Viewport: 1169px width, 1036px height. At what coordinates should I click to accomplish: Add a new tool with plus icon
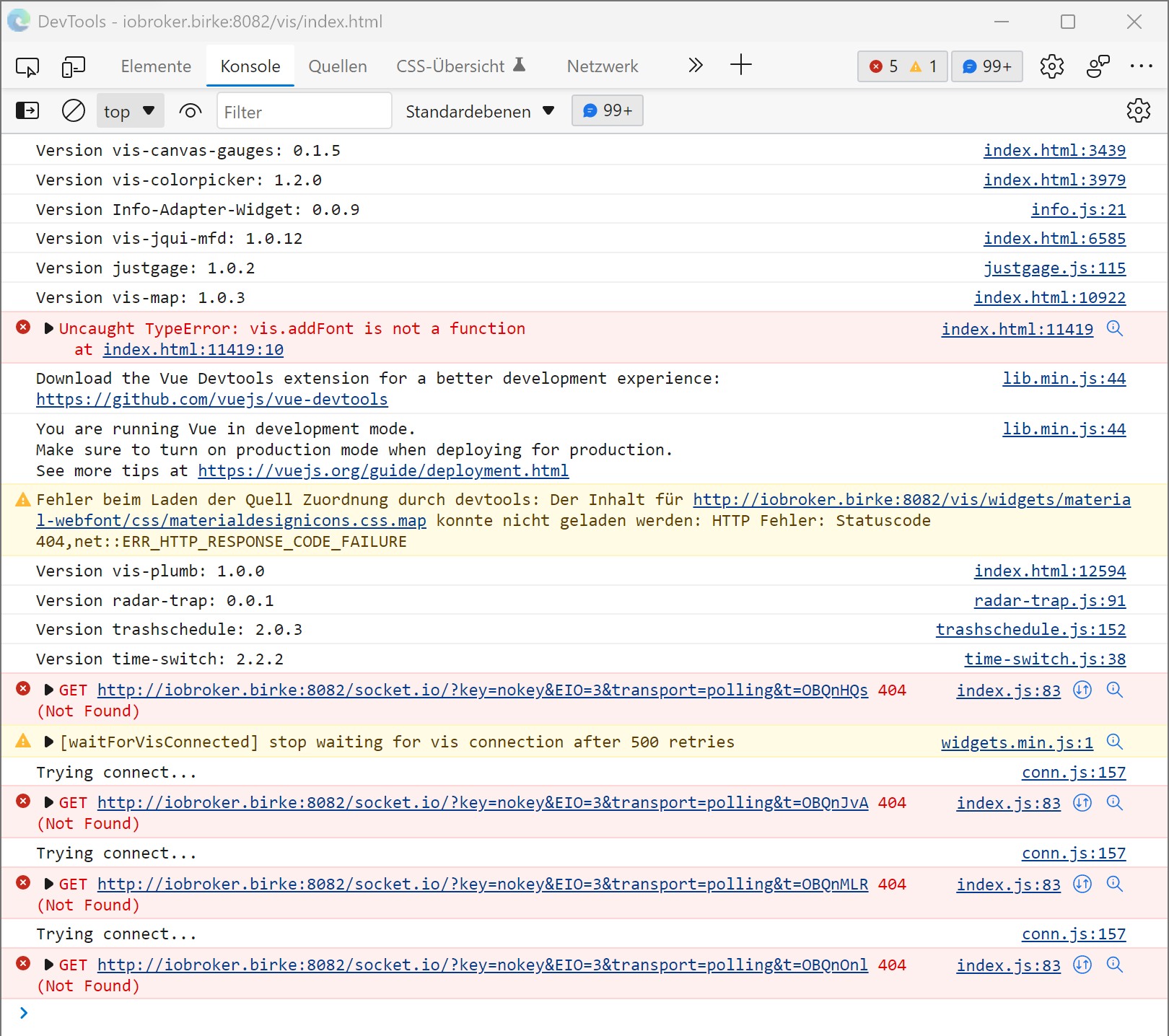tap(740, 66)
